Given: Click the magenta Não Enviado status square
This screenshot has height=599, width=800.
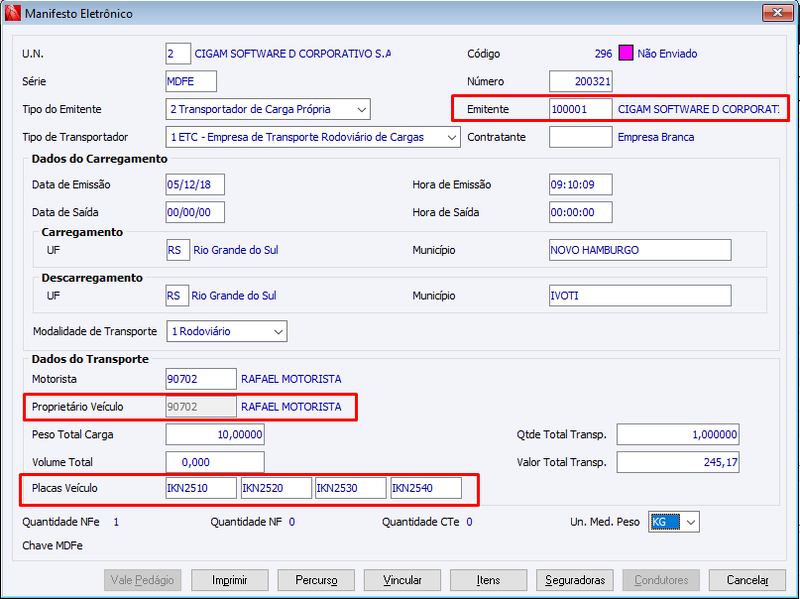Looking at the screenshot, I should coord(626,53).
